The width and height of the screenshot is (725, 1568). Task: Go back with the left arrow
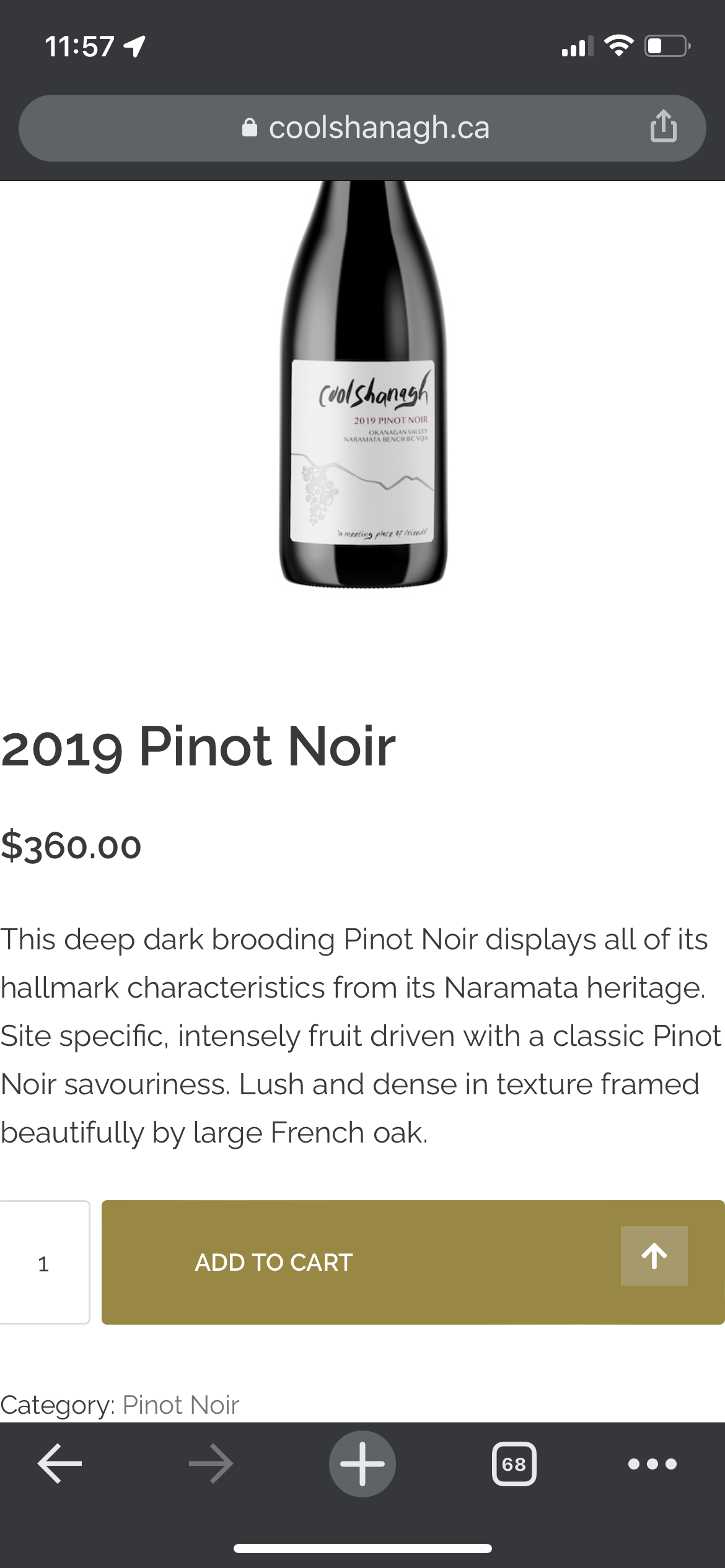tap(59, 1464)
